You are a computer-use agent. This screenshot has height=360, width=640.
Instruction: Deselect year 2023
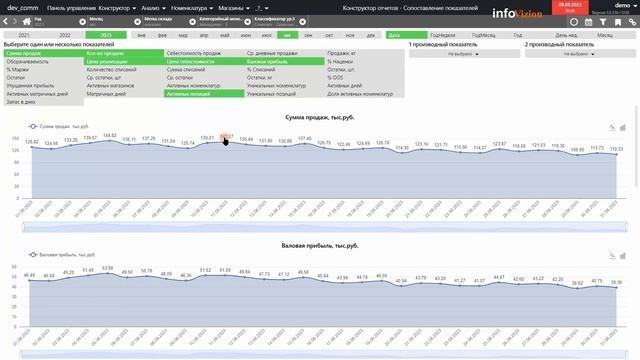[106, 35]
